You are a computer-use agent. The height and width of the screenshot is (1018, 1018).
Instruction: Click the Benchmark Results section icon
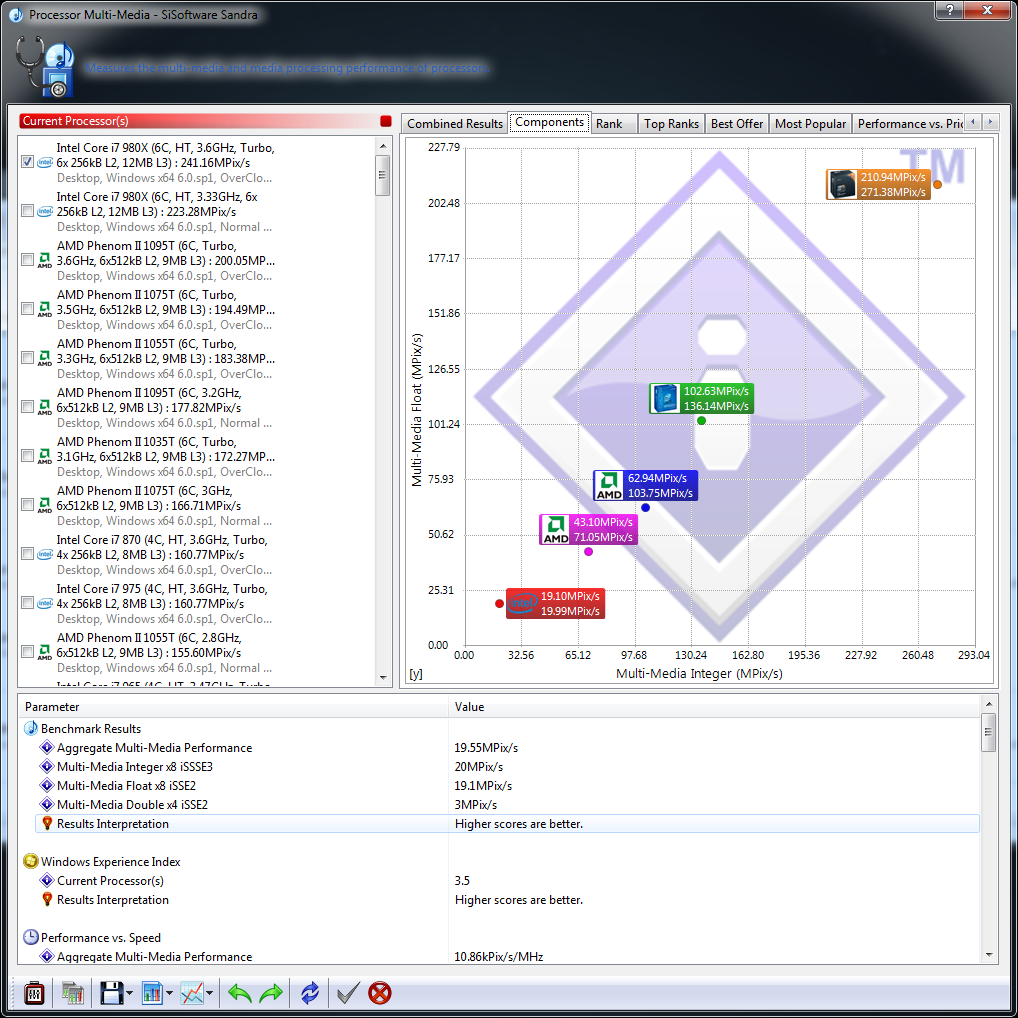point(31,728)
